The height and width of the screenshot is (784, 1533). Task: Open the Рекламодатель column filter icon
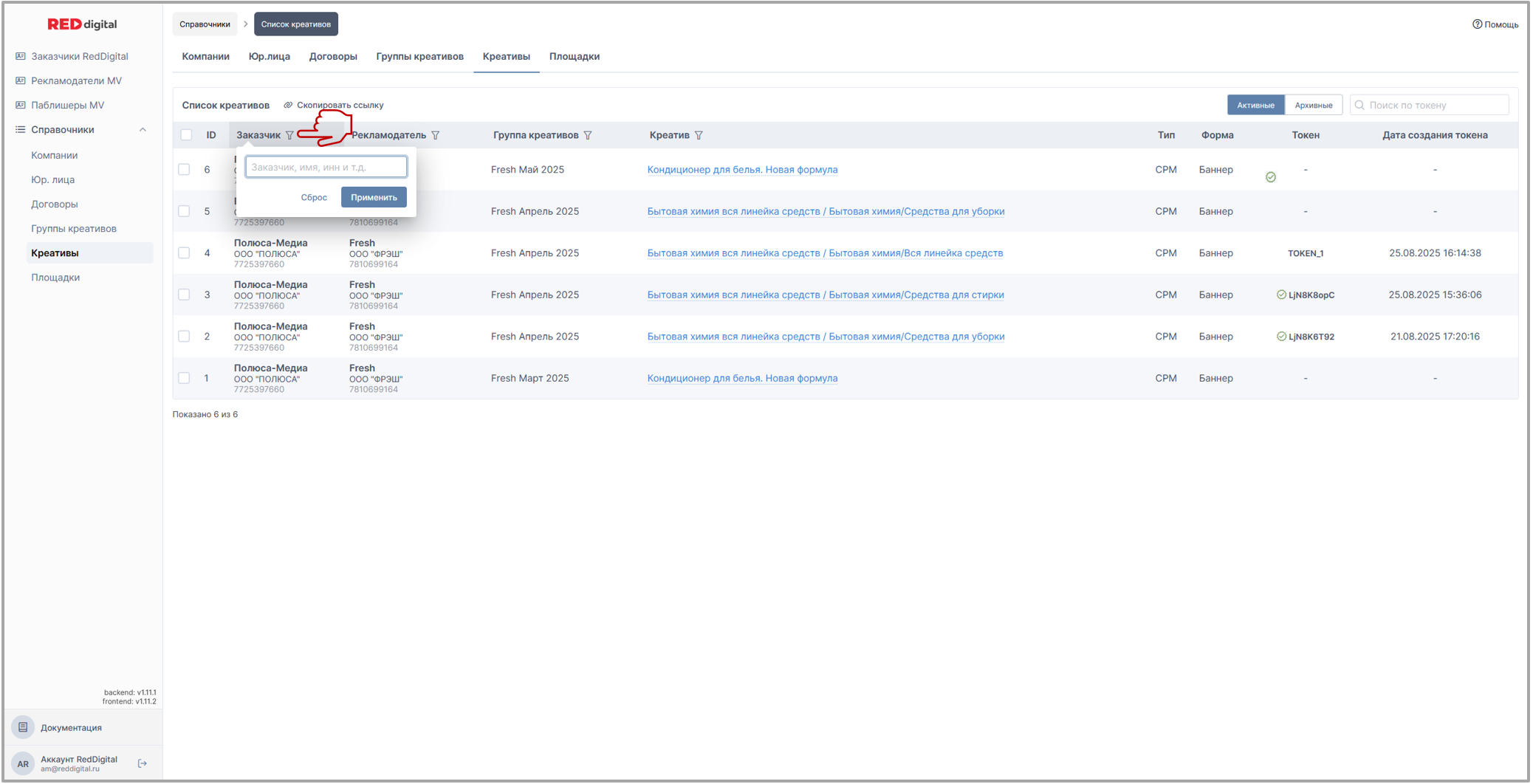point(436,135)
